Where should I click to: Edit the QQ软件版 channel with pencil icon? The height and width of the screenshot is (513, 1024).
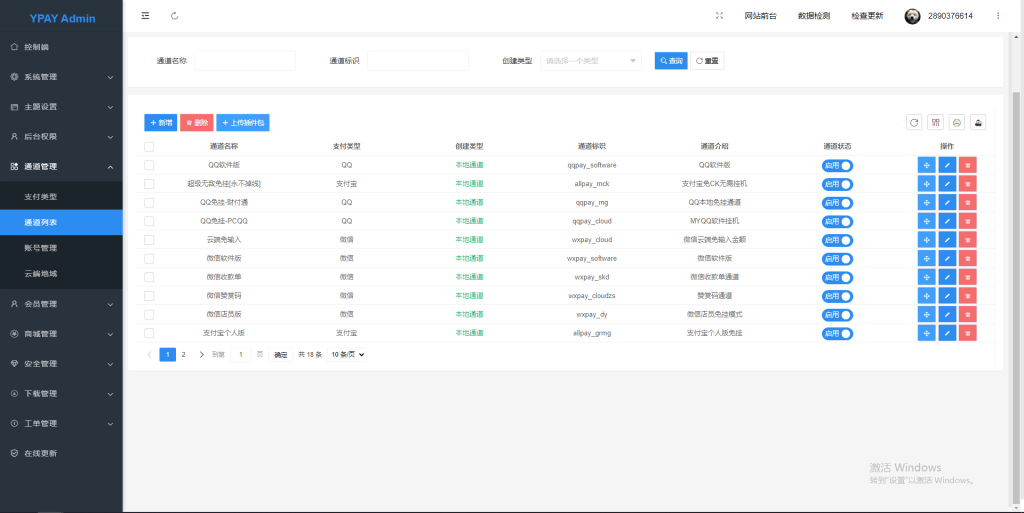tap(947, 165)
